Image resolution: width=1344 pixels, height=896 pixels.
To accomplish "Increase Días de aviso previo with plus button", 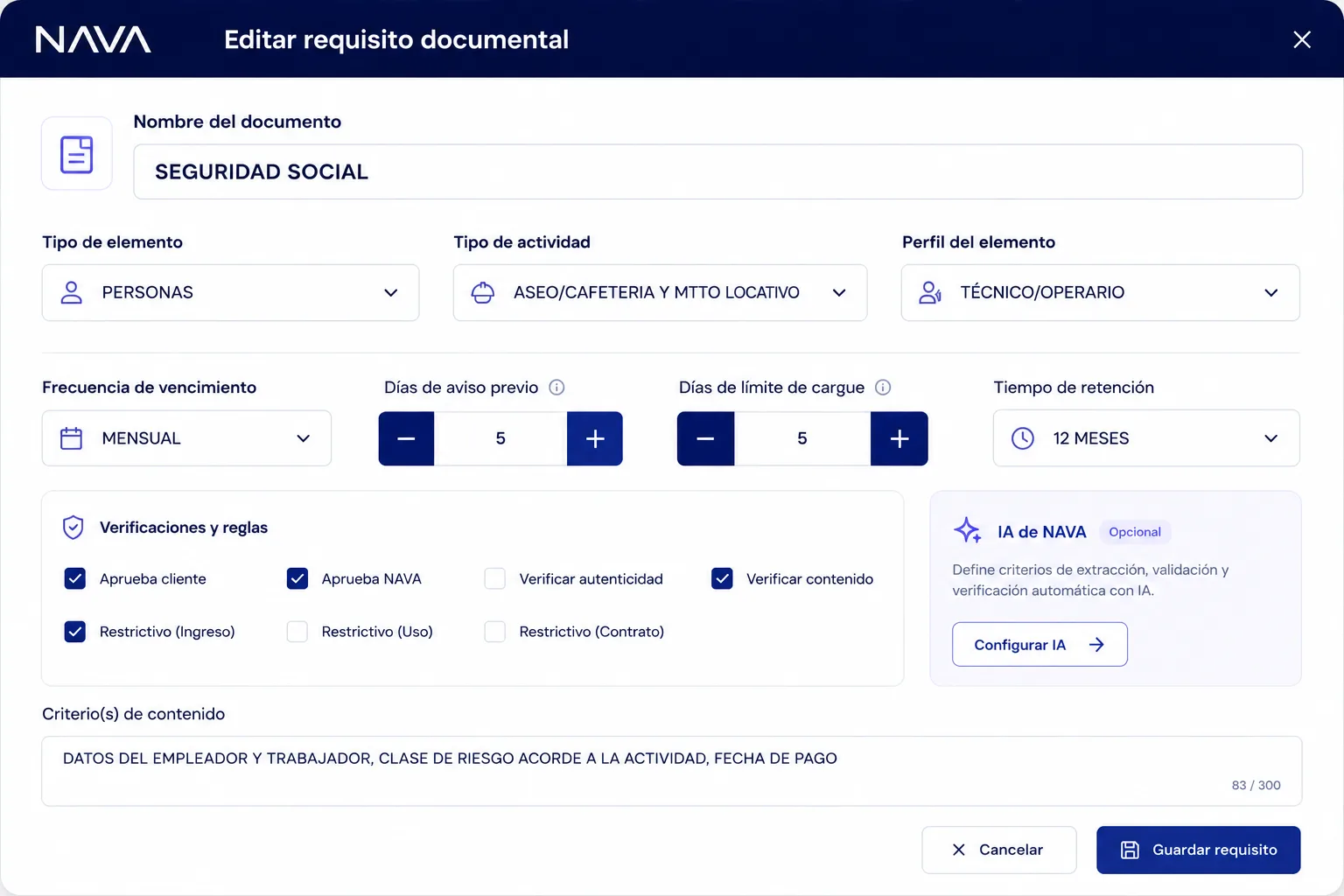I will coord(595,438).
